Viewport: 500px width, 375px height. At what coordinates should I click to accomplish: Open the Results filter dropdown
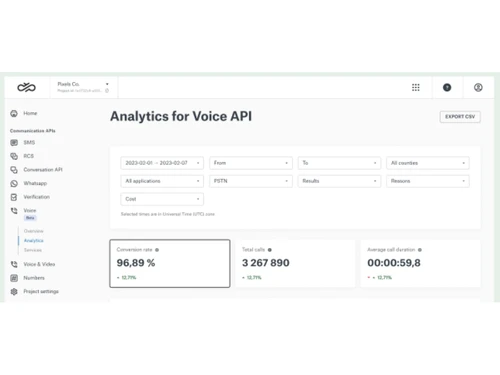coord(339,181)
